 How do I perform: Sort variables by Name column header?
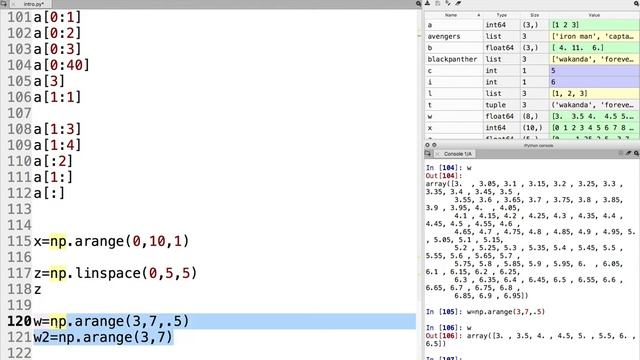[451, 15]
